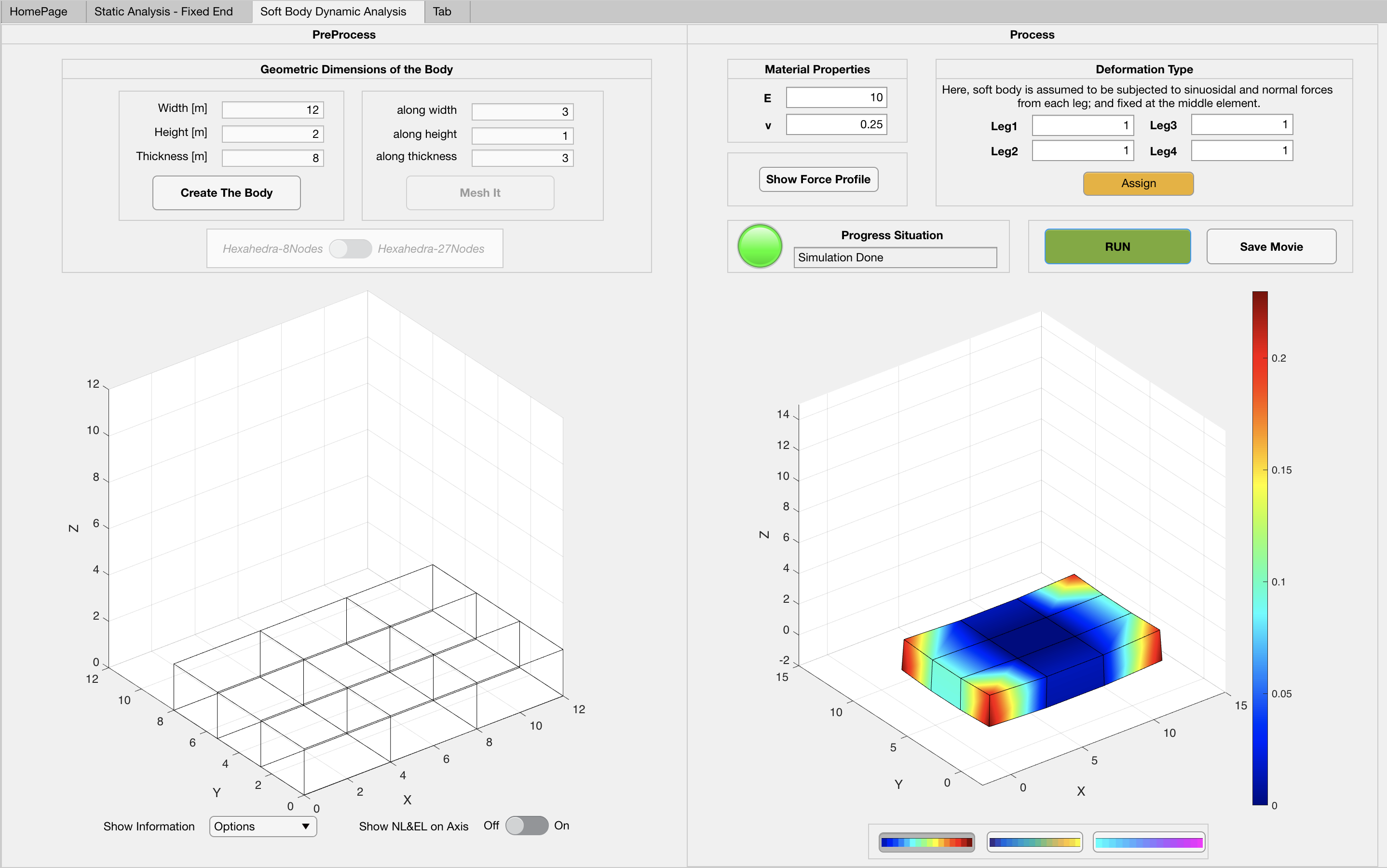Screen dimensions: 1387x868
Task: Edit the Leg1 force value
Action: [1083, 124]
